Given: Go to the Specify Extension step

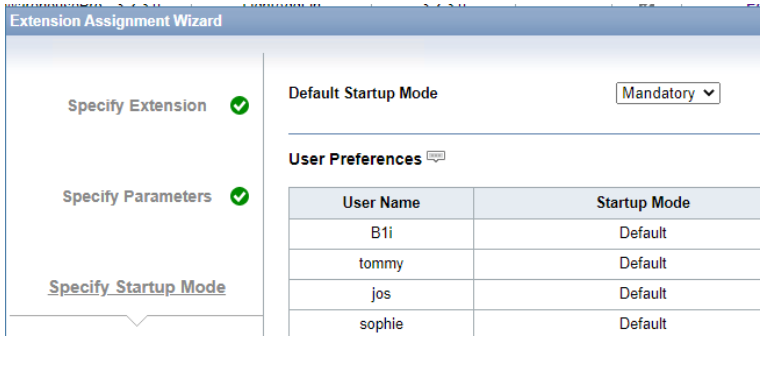Looking at the screenshot, I should point(137,106).
